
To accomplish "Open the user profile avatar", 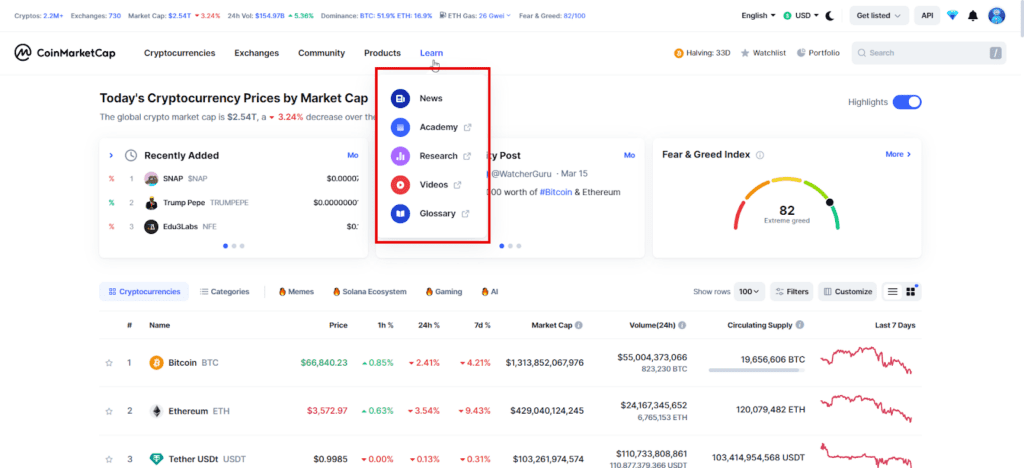I will [x=997, y=16].
